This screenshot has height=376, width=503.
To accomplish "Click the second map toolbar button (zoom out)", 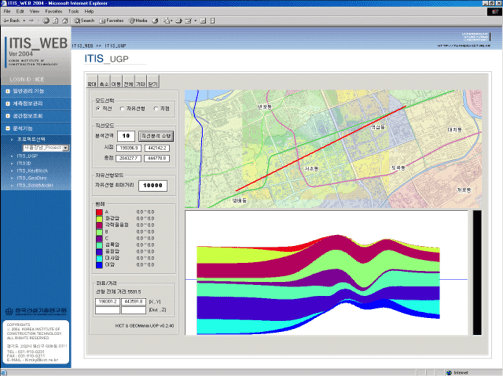I will coord(104,81).
